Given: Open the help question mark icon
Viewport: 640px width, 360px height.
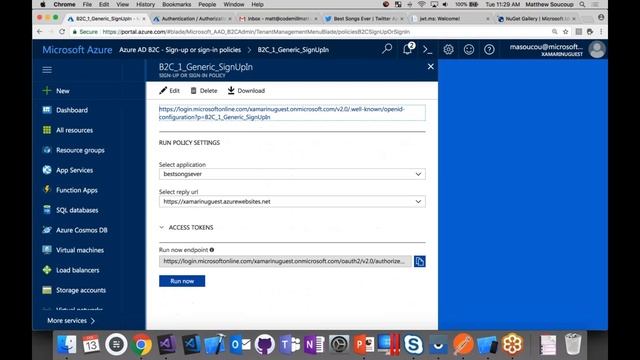Looking at the screenshot, I should (489, 49).
